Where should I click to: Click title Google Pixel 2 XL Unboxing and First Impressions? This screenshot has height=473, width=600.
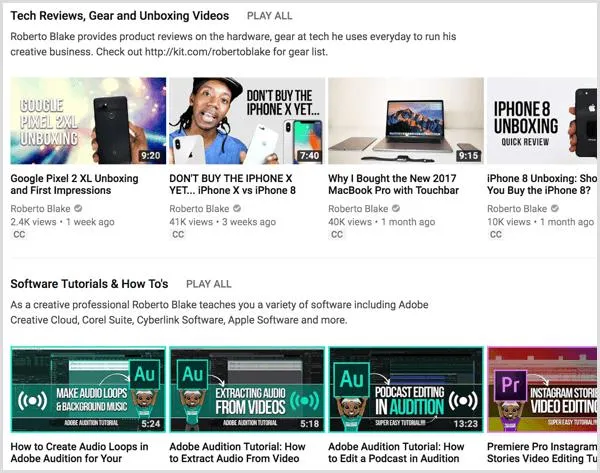coord(74,184)
